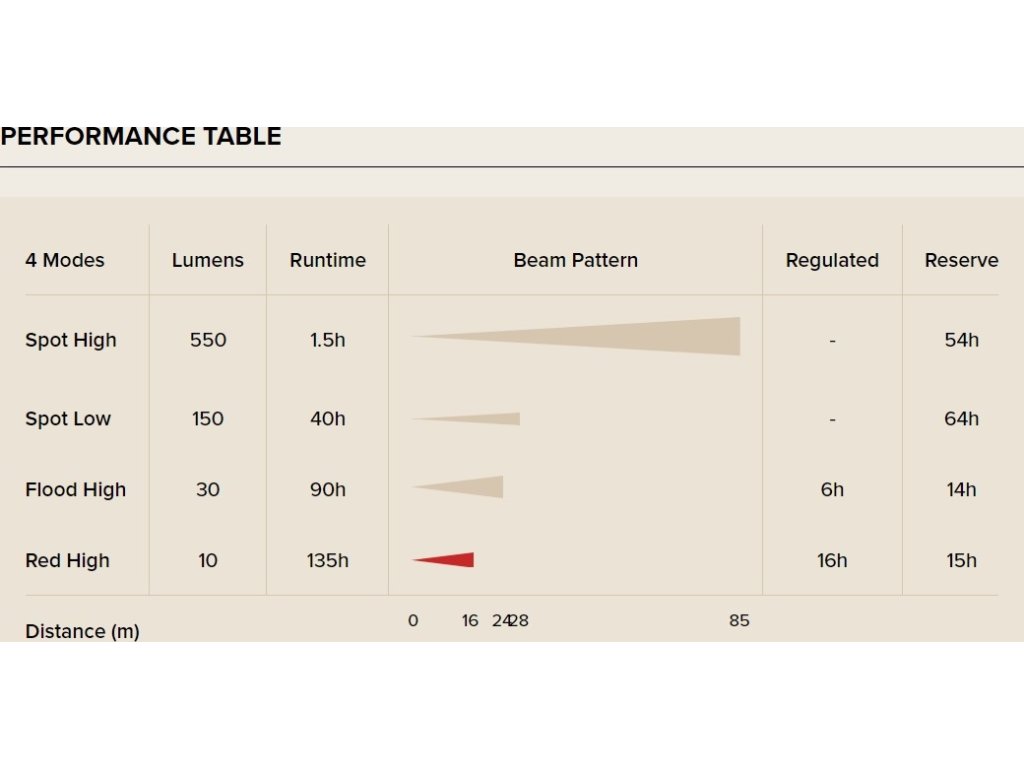The image size is (1024, 768).
Task: Click the 85 distance marker
Action: coord(739,621)
